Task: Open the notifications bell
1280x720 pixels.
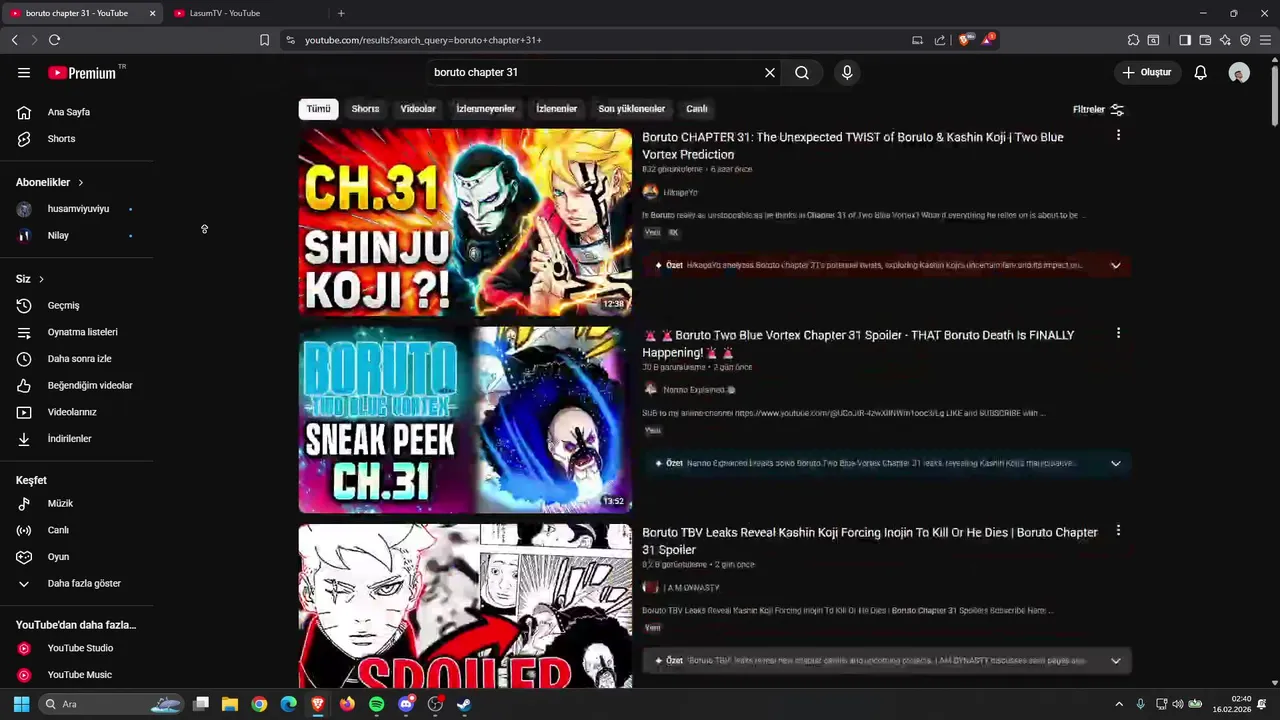Action: point(1201,72)
